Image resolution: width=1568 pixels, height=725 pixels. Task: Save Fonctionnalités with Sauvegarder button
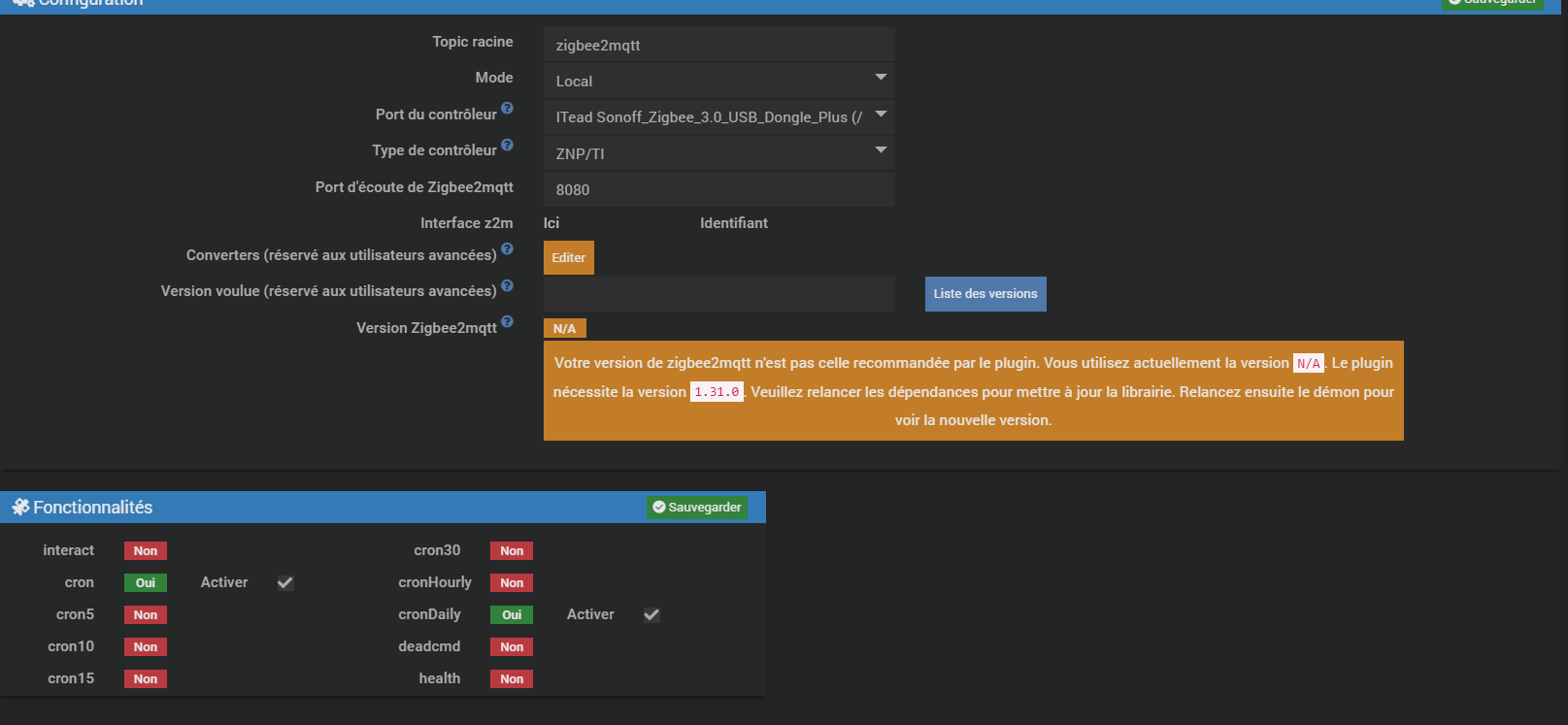point(696,508)
